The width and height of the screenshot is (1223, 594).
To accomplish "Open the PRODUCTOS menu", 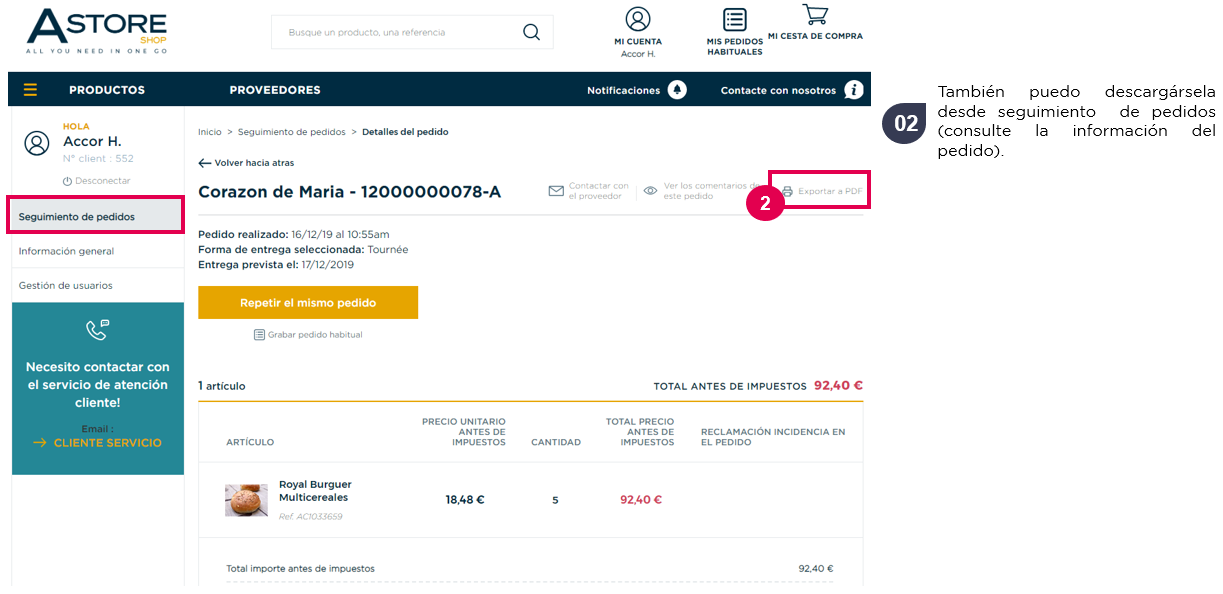I will coord(107,90).
